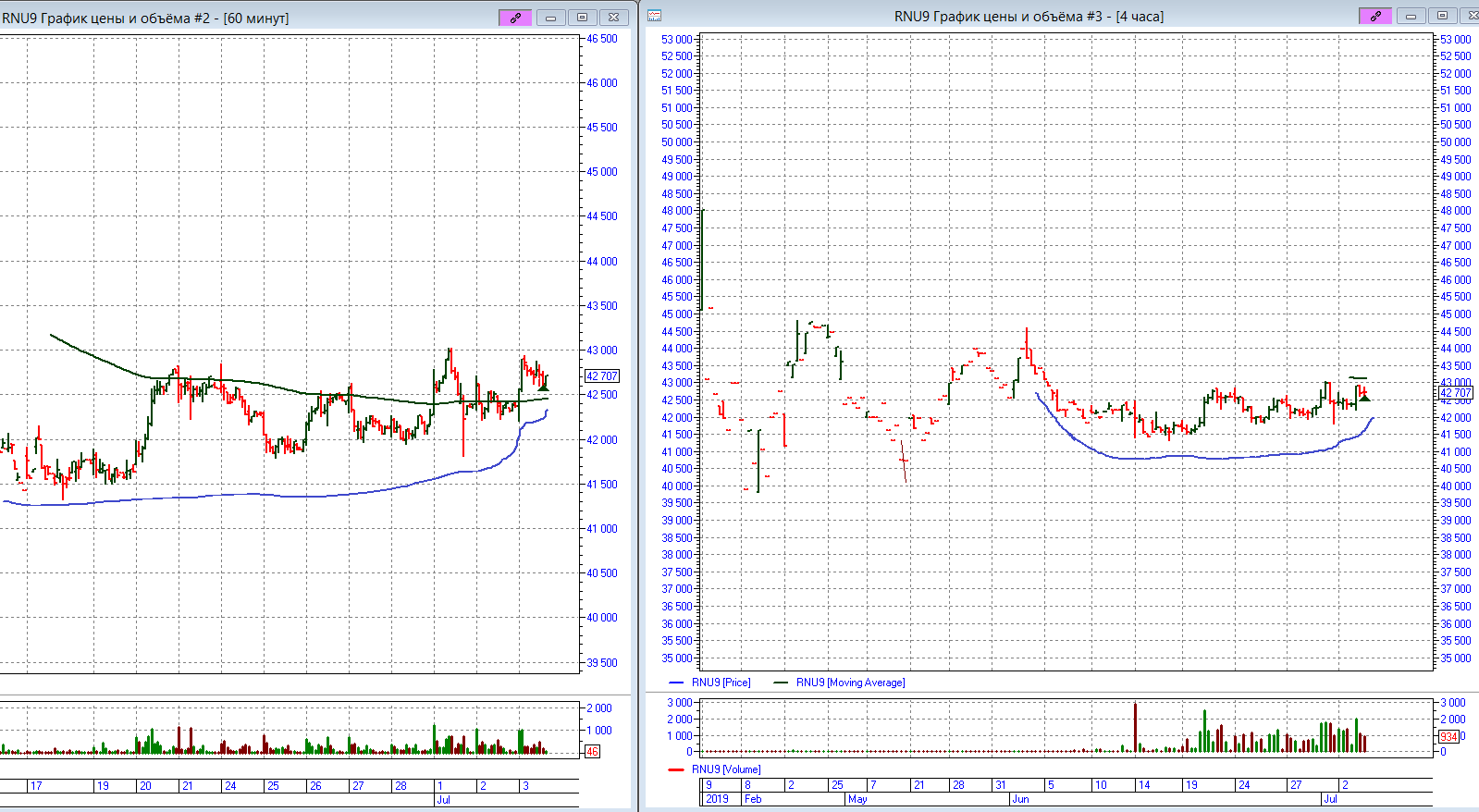Minimize the 60-minute chart window
Viewport: 1479px width, 812px height.
coord(550,18)
